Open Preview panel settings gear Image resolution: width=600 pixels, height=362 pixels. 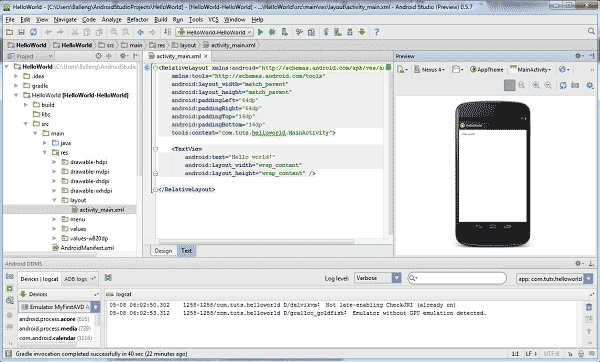tap(579, 56)
